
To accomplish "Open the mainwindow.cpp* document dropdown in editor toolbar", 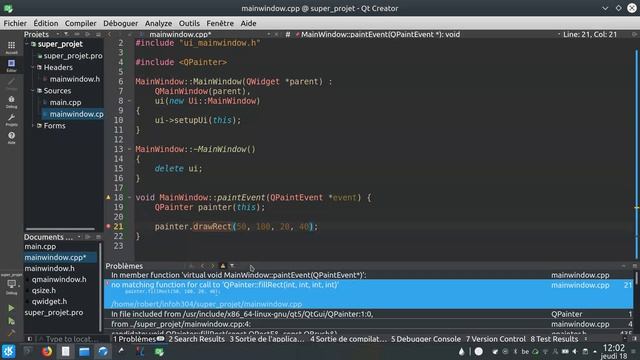I will pos(204,34).
